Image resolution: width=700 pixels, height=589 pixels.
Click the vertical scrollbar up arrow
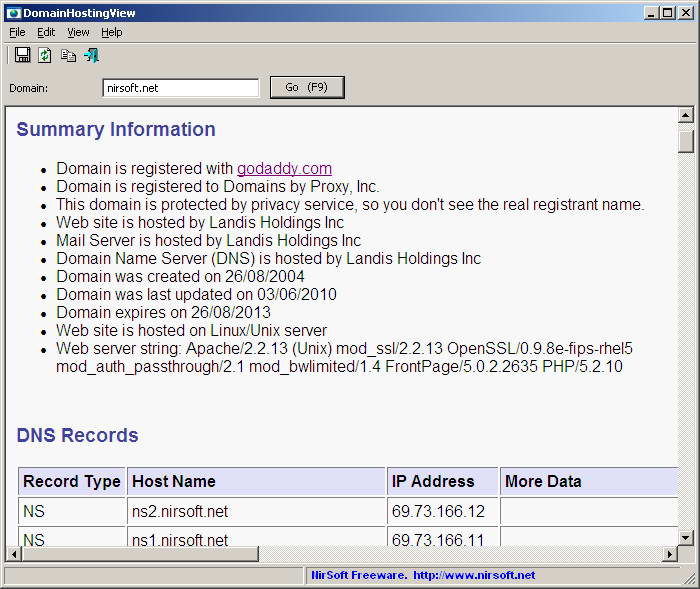(685, 115)
